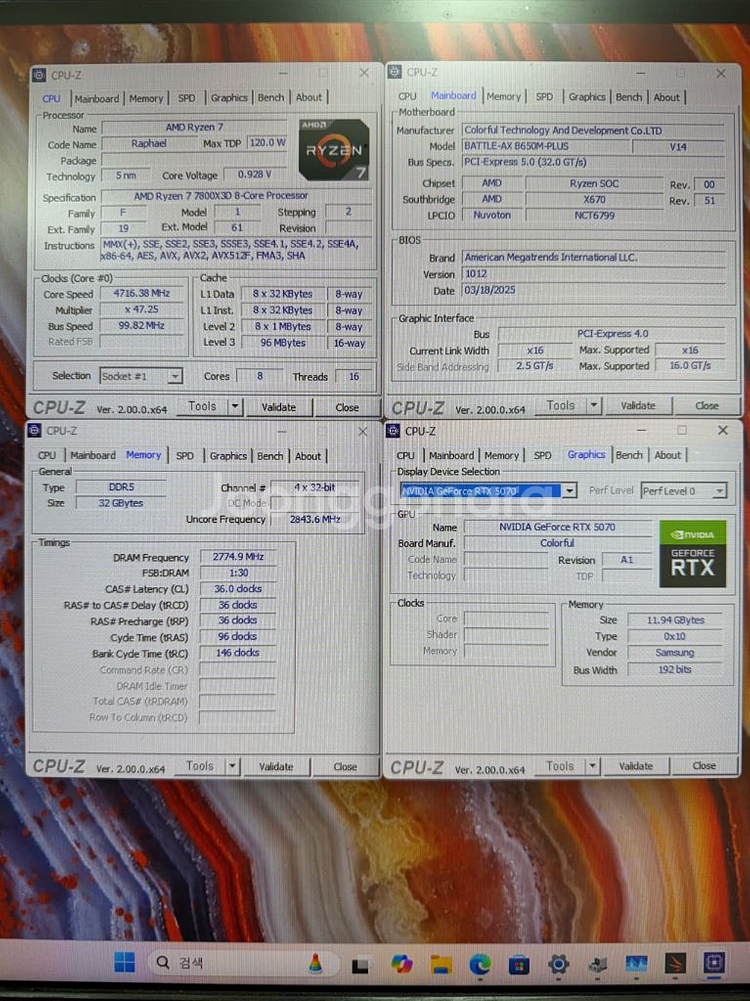Viewport: 750px width, 1001px height.
Task: Open Task View from the taskbar
Action: (360, 965)
